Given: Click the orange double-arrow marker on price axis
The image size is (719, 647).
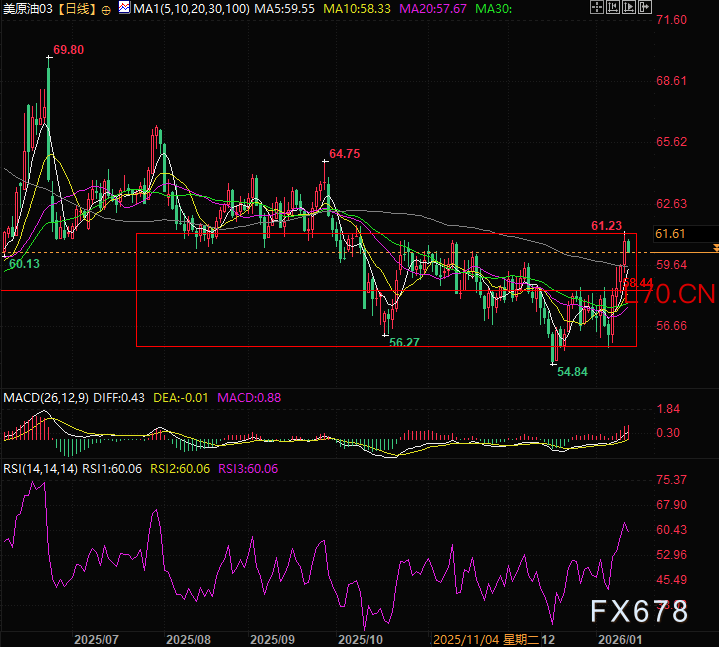Looking at the screenshot, I should click(x=714, y=246).
